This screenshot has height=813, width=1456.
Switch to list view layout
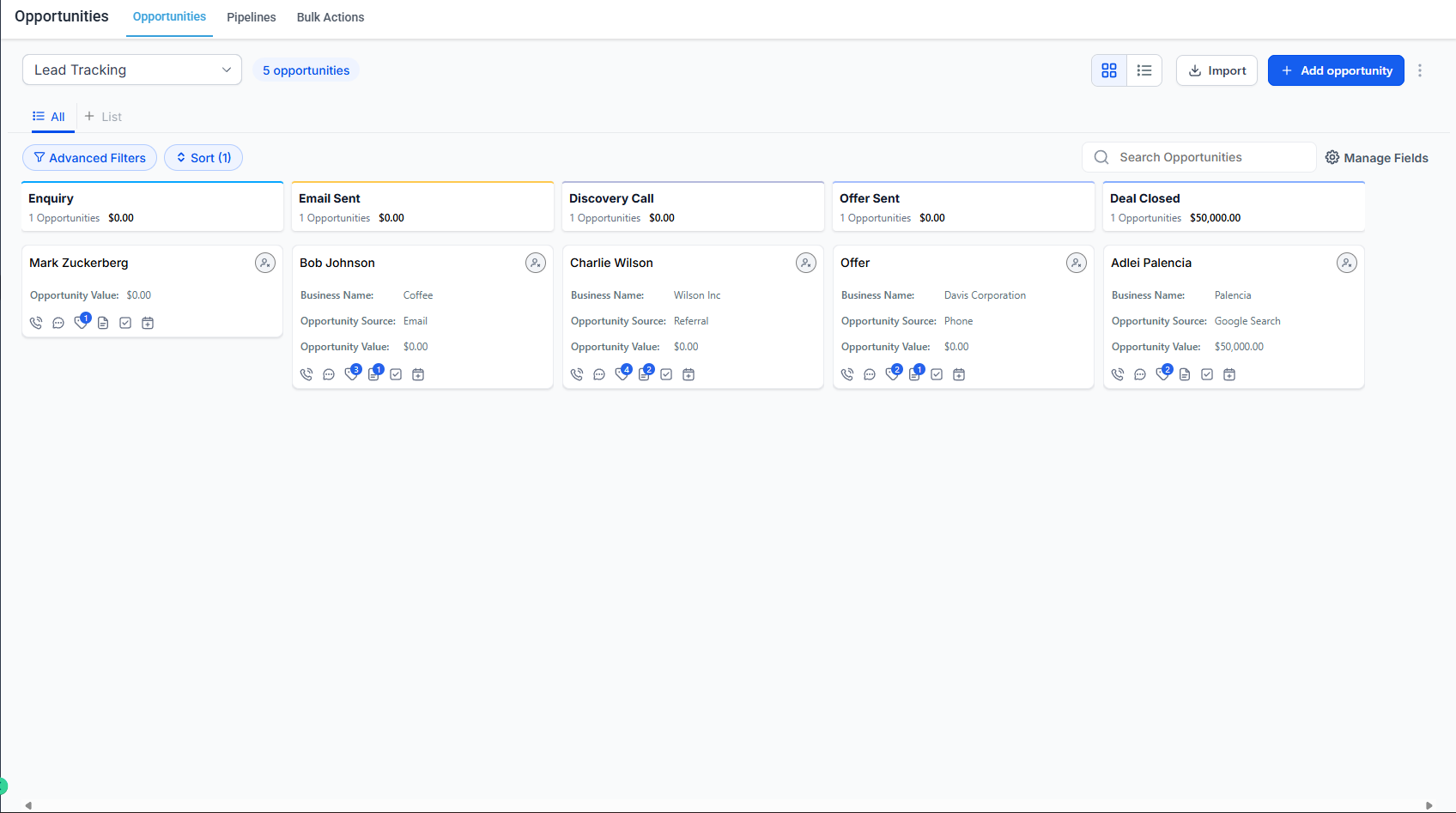(1144, 70)
